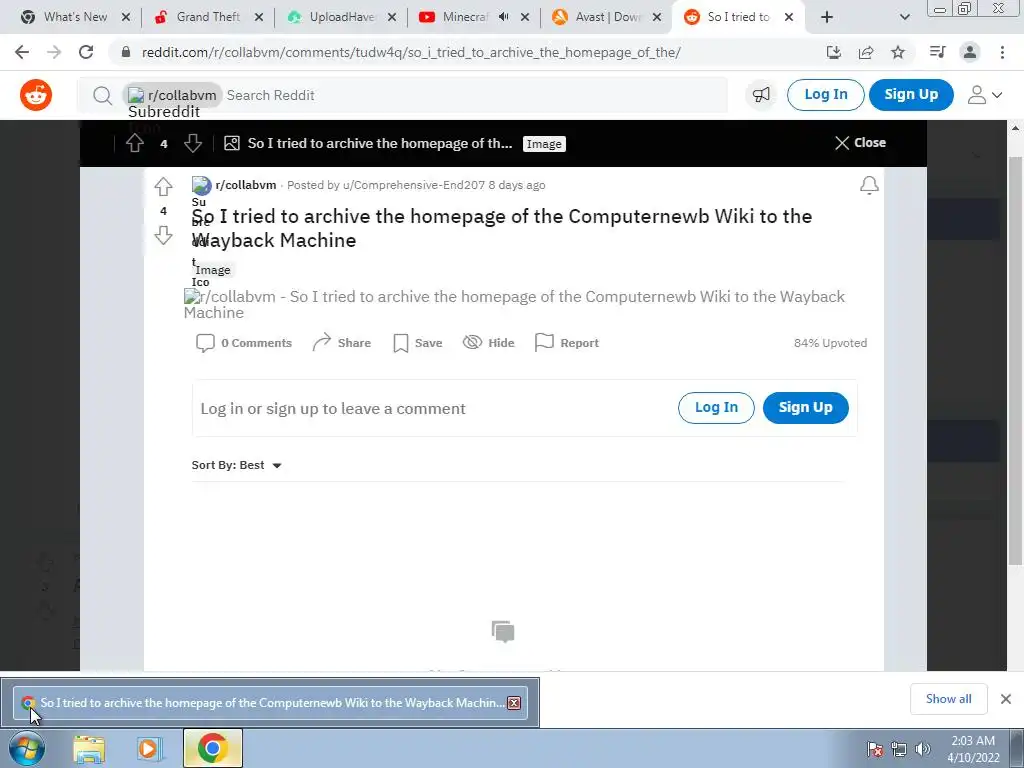Open Chrome three-dot menu

pyautogui.click(x=1002, y=52)
